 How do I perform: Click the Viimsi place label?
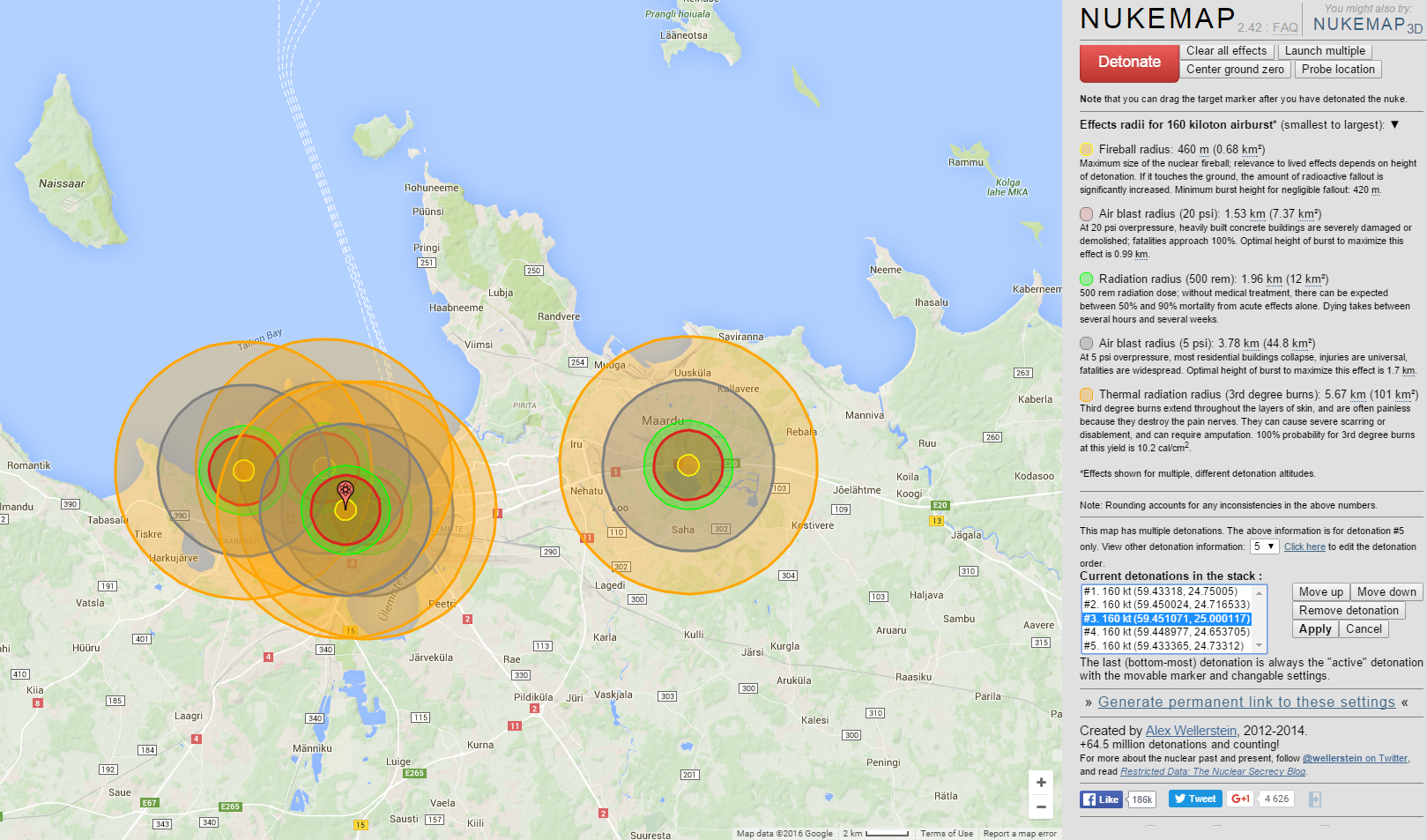coord(479,345)
